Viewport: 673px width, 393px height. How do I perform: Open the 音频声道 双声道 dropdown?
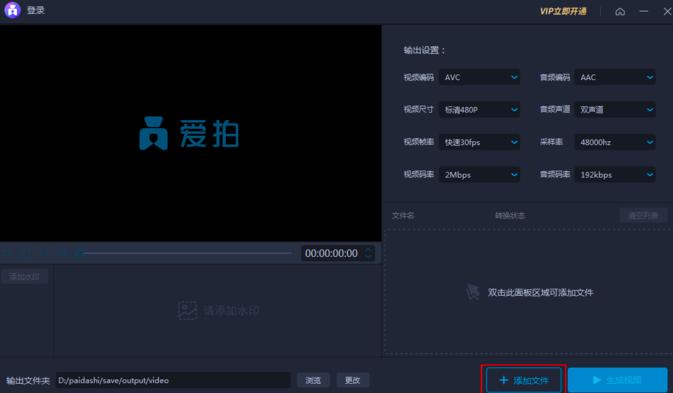(x=615, y=110)
